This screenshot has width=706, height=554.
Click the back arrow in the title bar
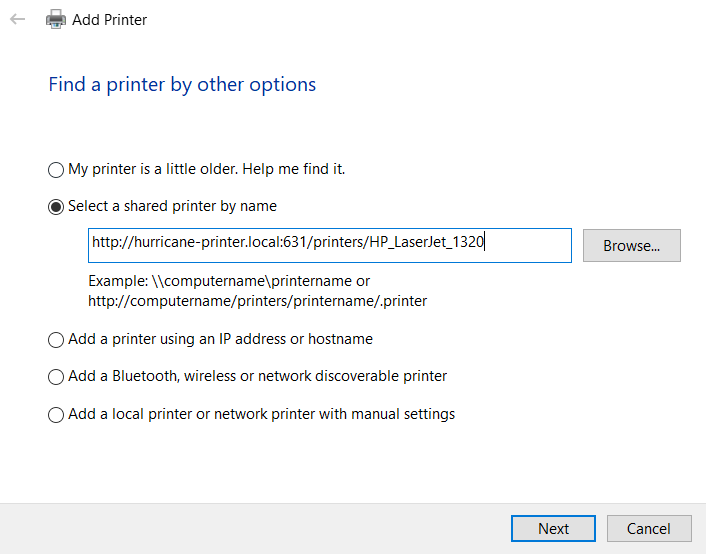17,19
